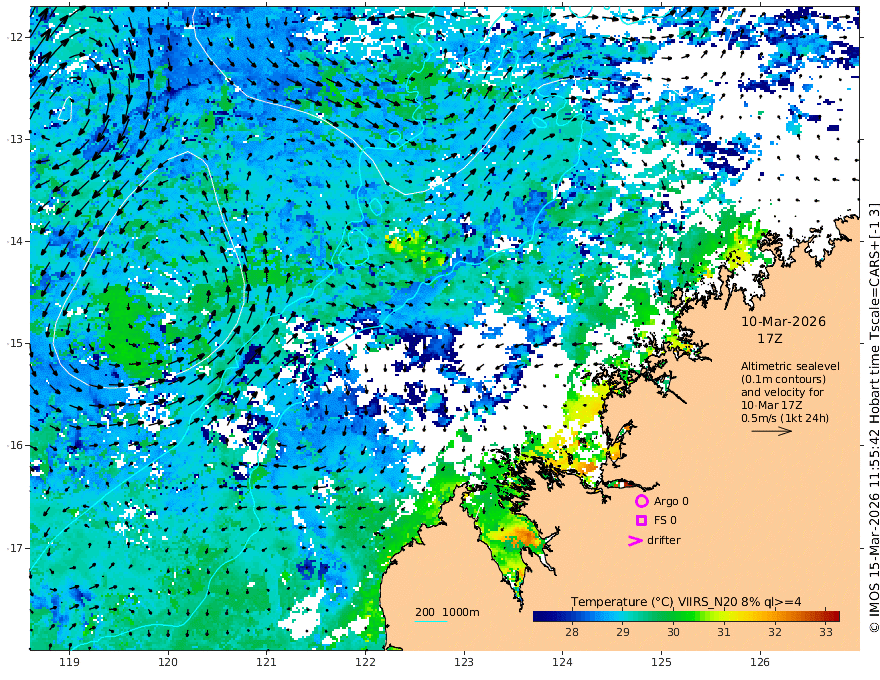Click longitude axis label '121'
The width and height of the screenshot is (880, 680).
click(267, 663)
